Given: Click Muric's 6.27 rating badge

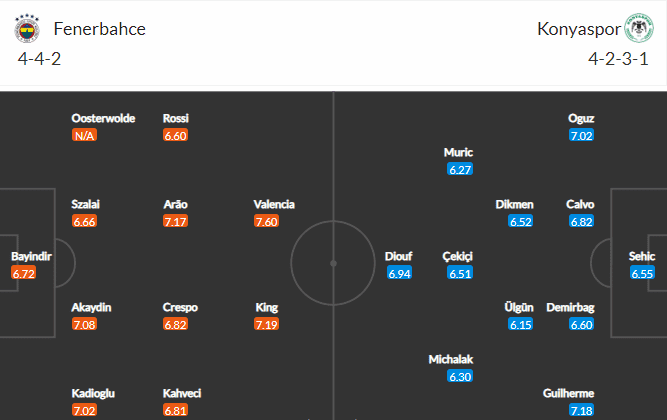Looking at the screenshot, I should point(460,169).
